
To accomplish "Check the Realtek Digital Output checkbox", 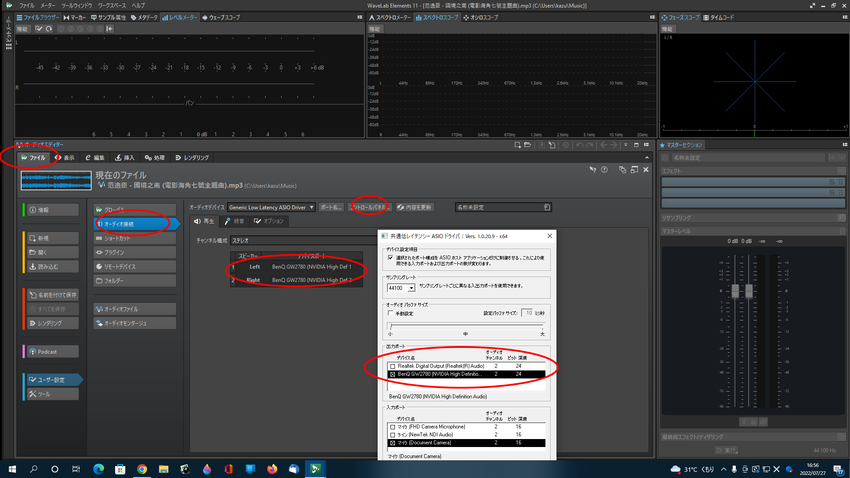I will (393, 366).
